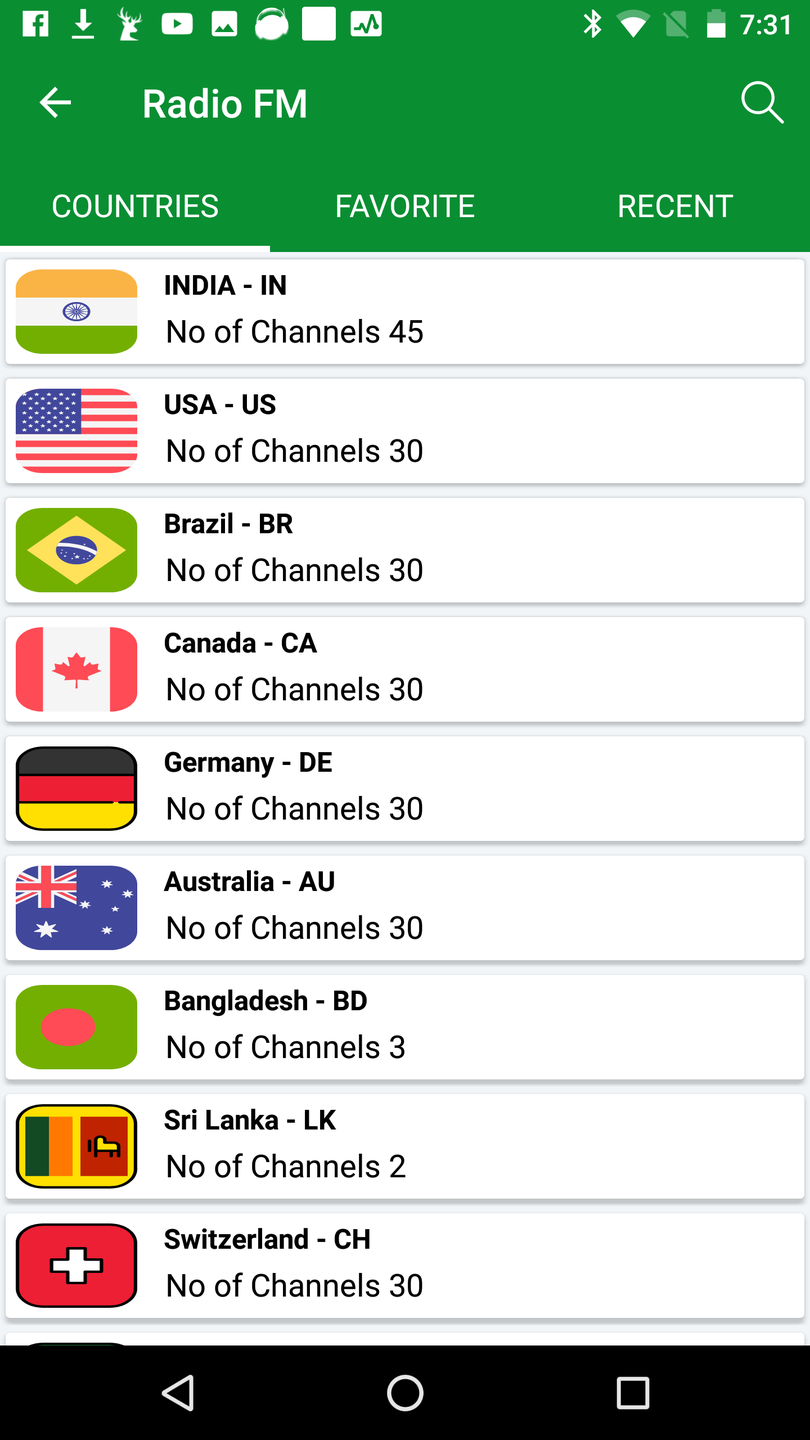Screen dimensions: 810x1440
Task: Tap the back arrow icon
Action: pyautogui.click(x=55, y=103)
